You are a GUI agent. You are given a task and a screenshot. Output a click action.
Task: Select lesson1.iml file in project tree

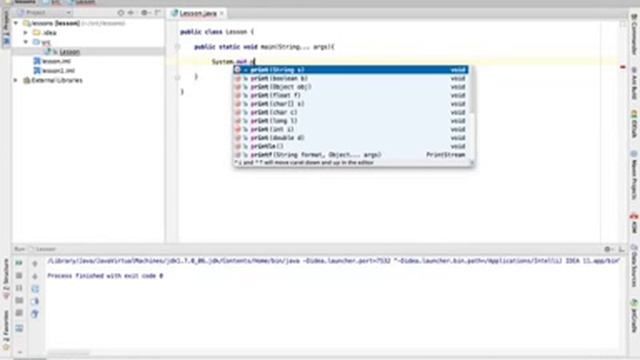click(54, 71)
